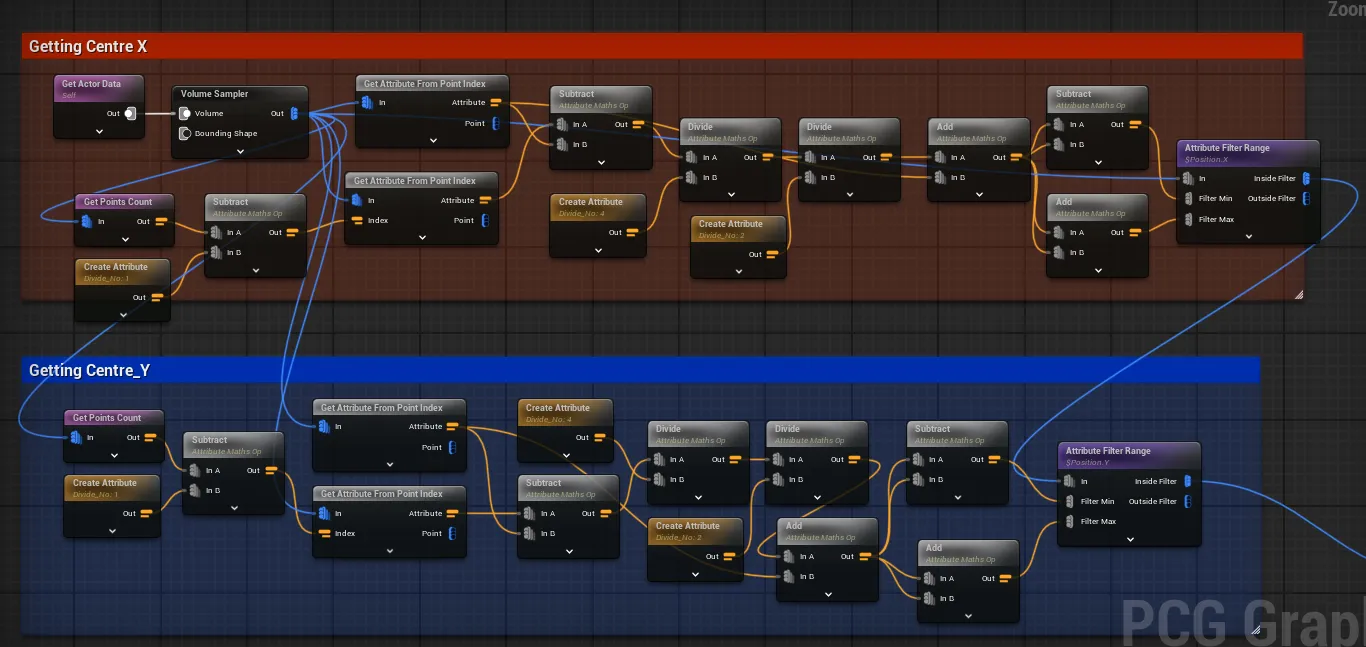
Task: Click the Bounding Shape pin on Volume Sampler
Action: (x=185, y=133)
